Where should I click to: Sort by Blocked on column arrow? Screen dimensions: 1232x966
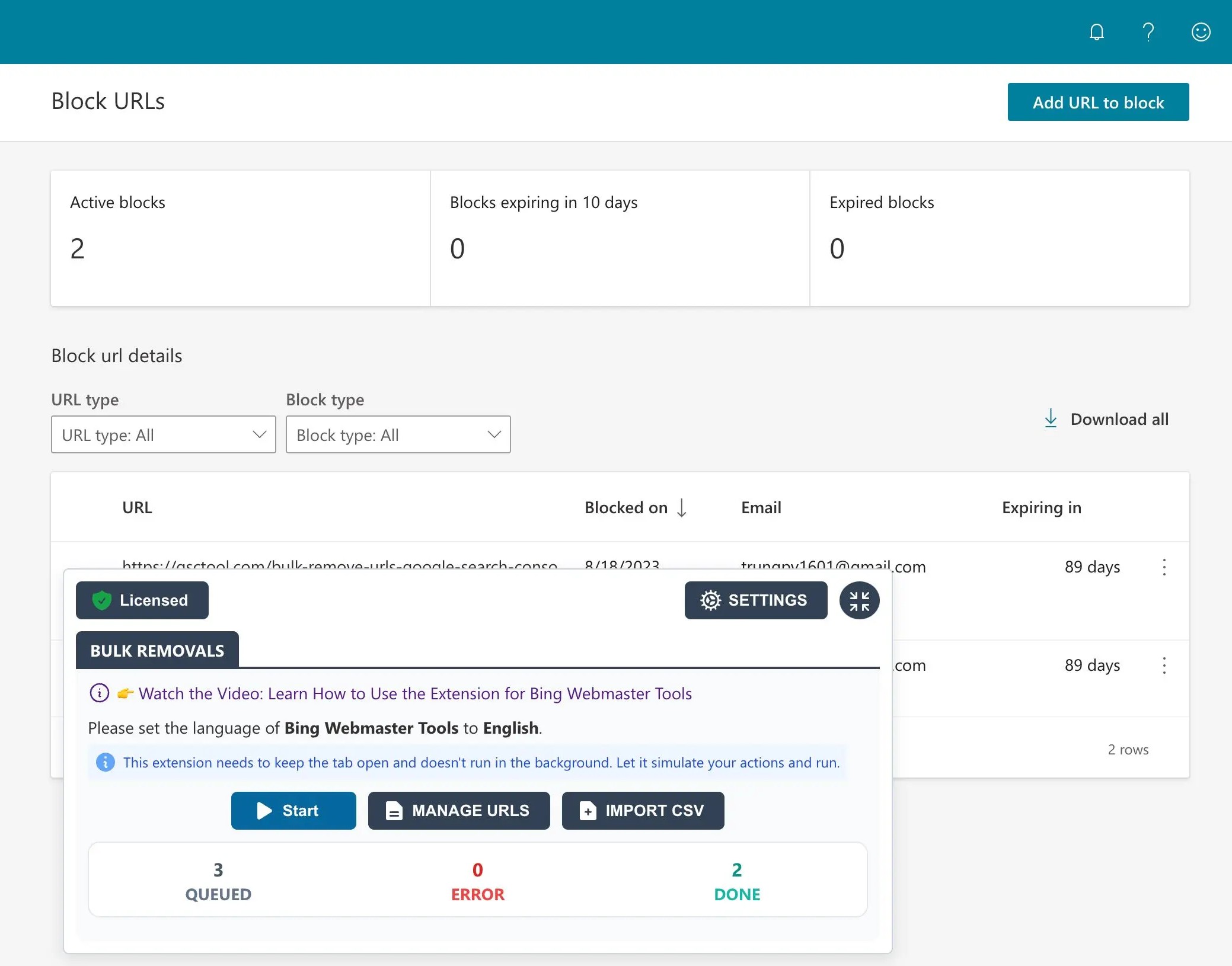point(682,508)
